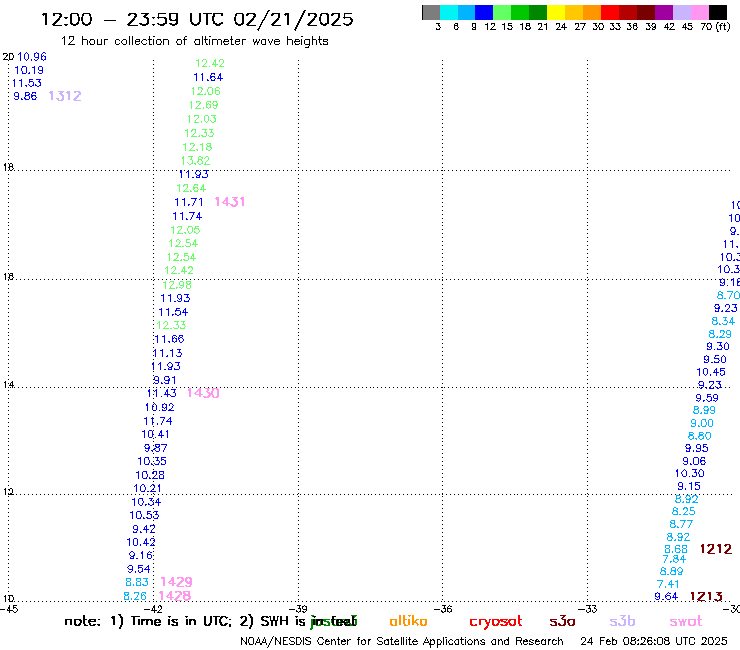
Task: Click the black swatch at the scale end
Action: pos(717,12)
